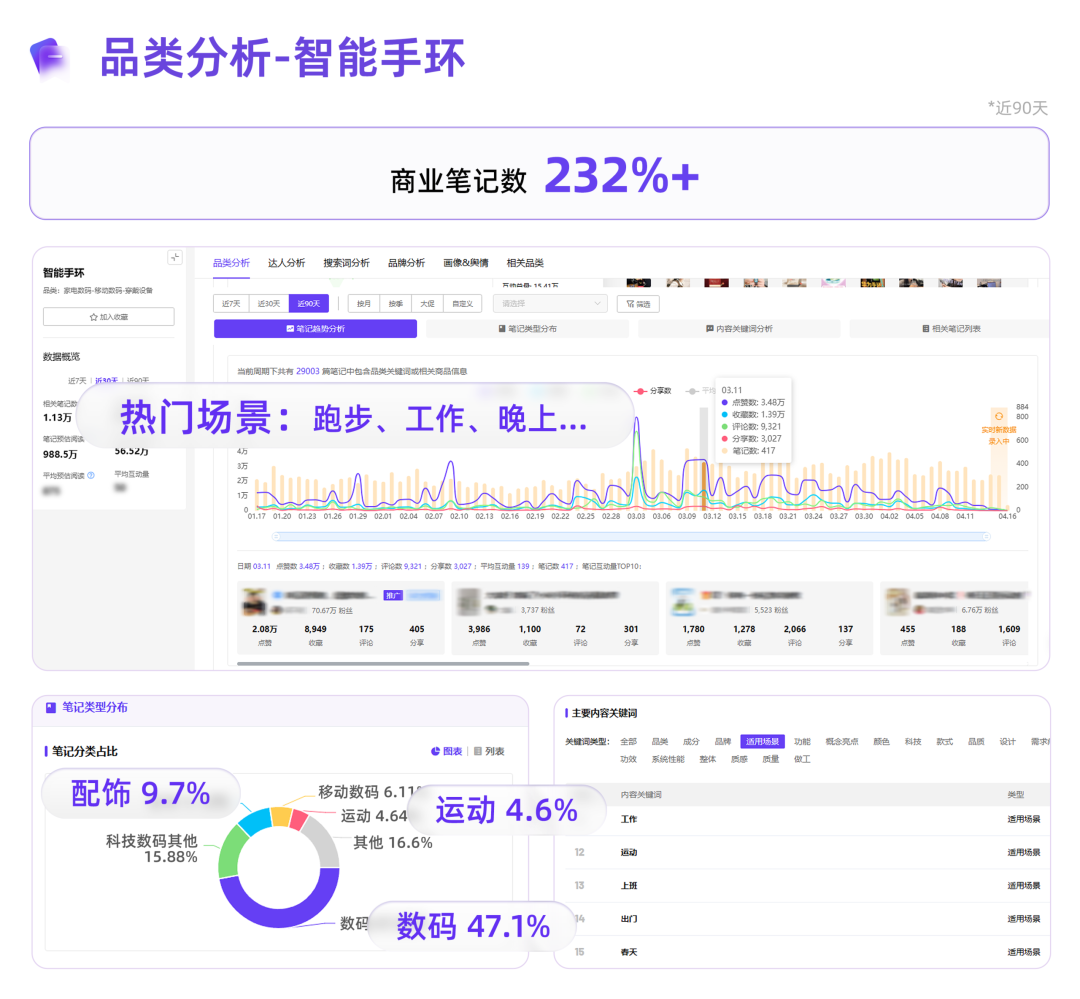Screen dimensions: 1080x999
Task: Click the help icon next to 平均预估阅读
Action: tap(91, 476)
